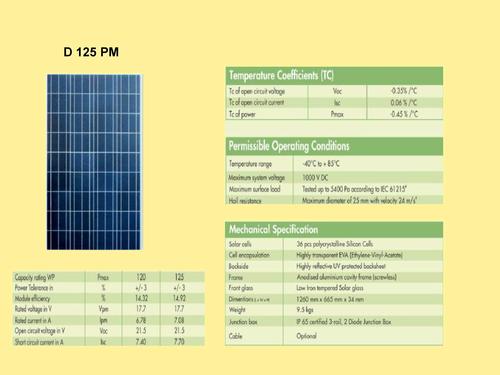This screenshot has height=375, width=500.
Task: Select the "Module efficiency" label
Action: [32, 298]
